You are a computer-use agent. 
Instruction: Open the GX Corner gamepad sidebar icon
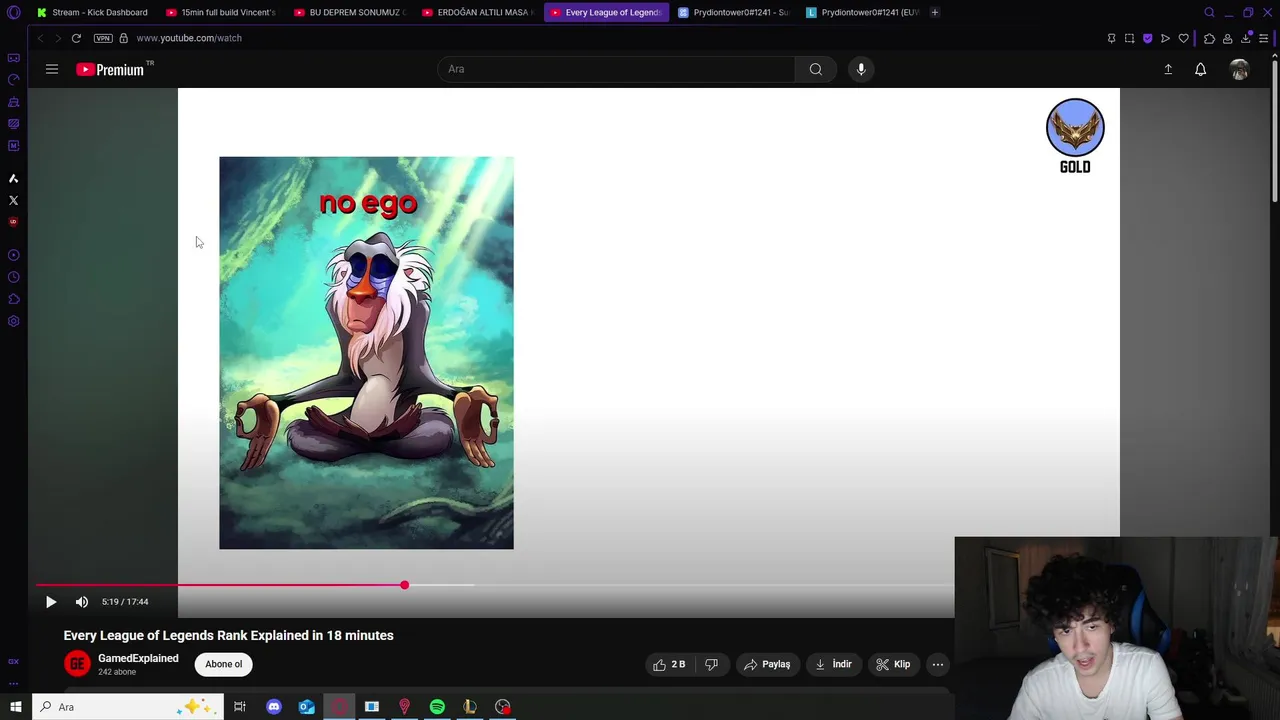point(13,58)
